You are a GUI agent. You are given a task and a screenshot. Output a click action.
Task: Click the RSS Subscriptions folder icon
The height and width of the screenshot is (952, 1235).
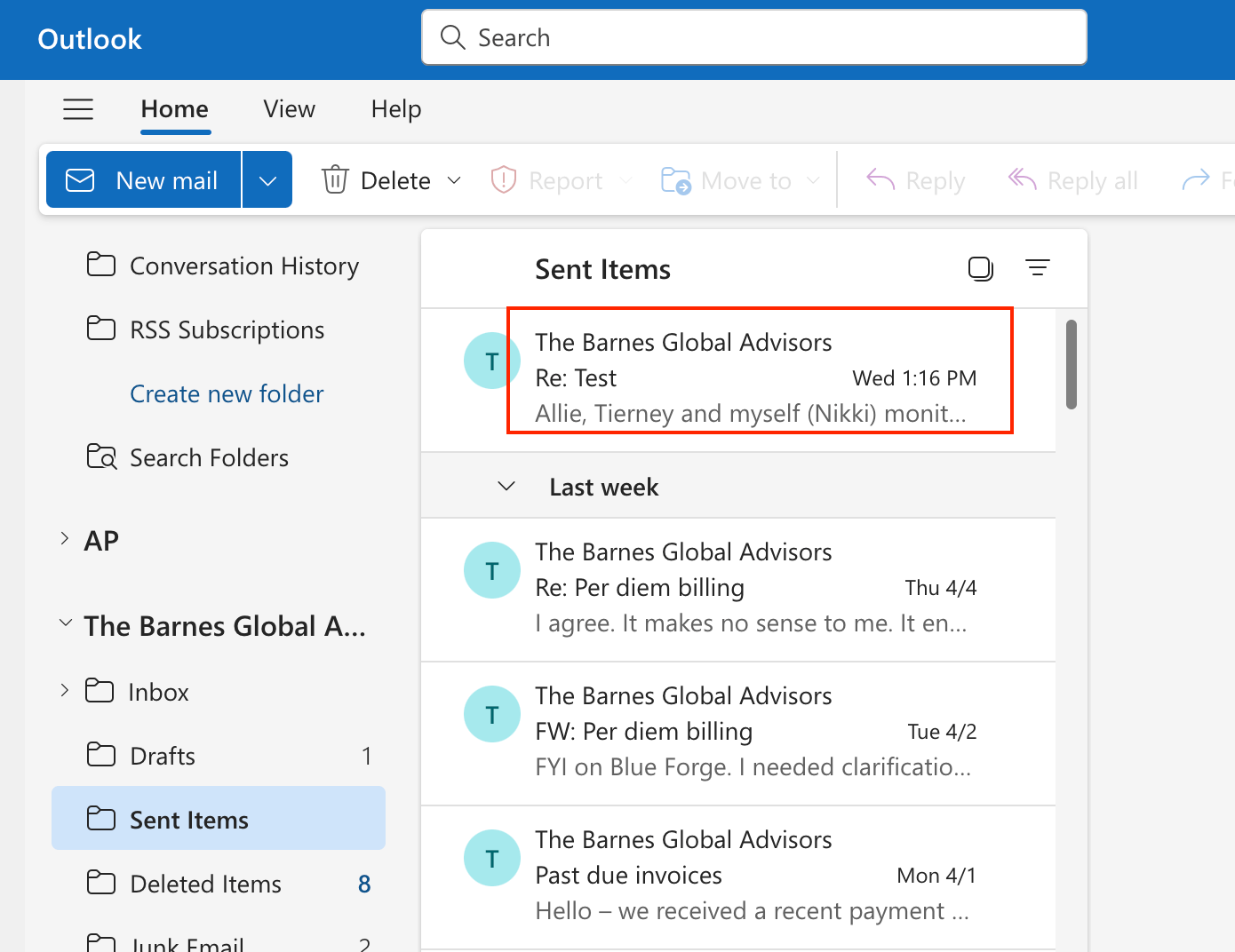(x=101, y=329)
